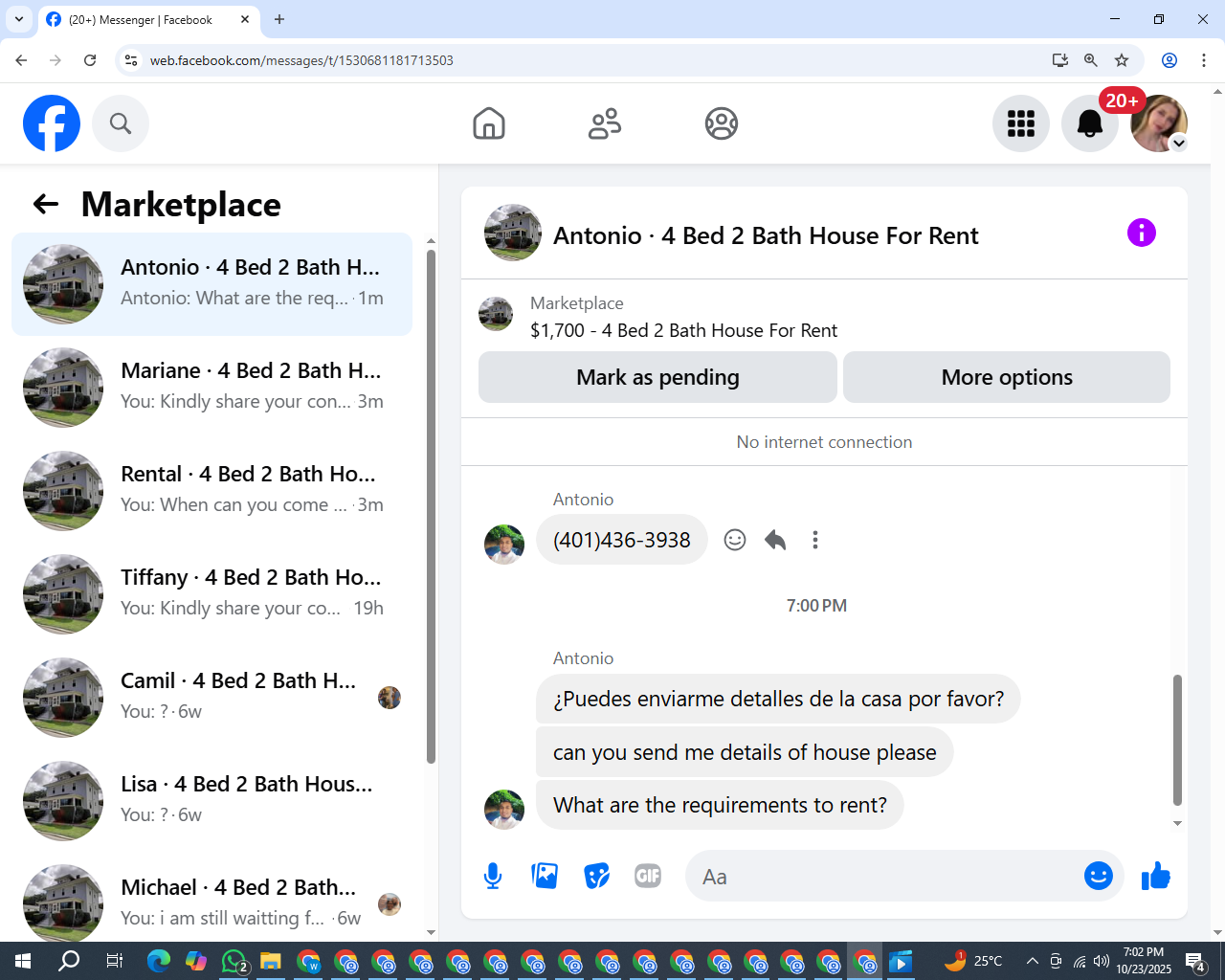Choose a GIF
Viewport: 1225px width, 980px height.
[x=648, y=876]
